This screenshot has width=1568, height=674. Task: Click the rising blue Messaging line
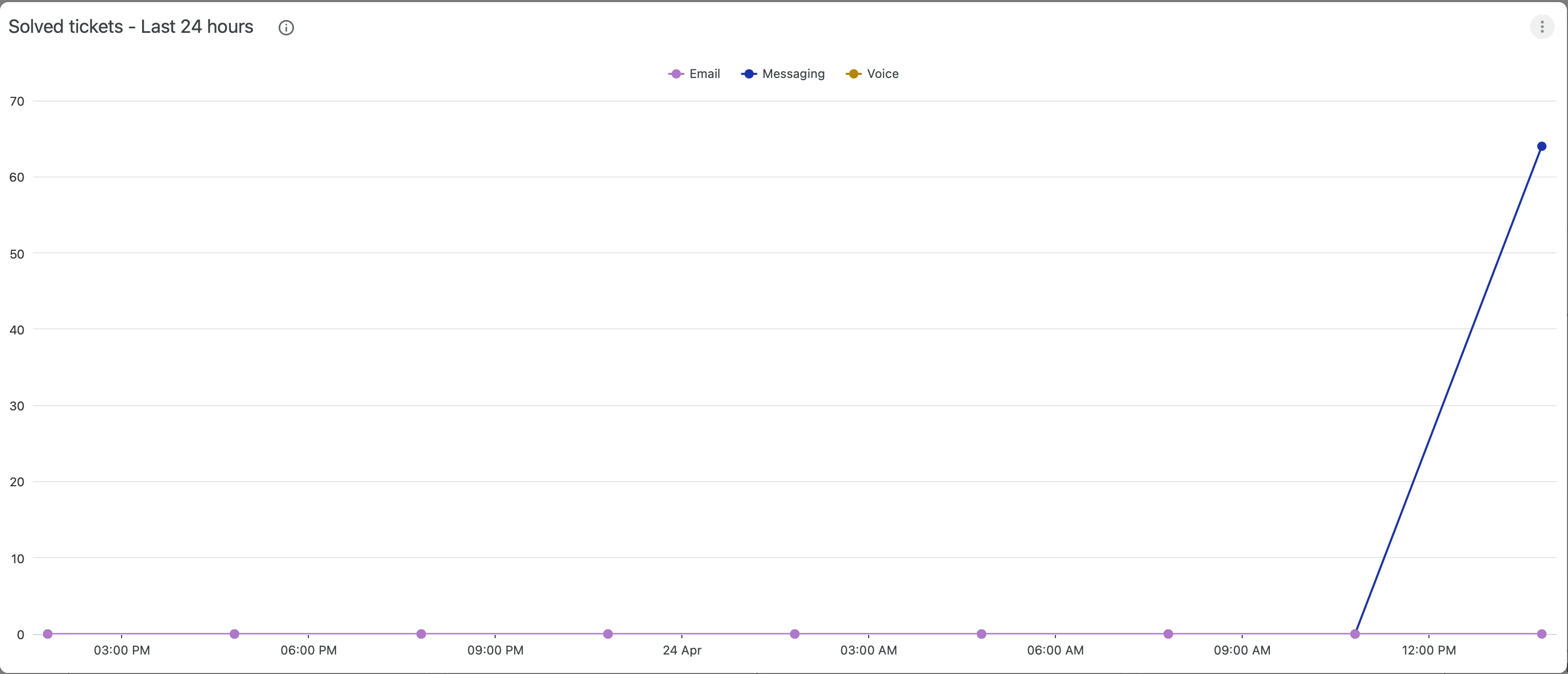pyautogui.click(x=1448, y=389)
